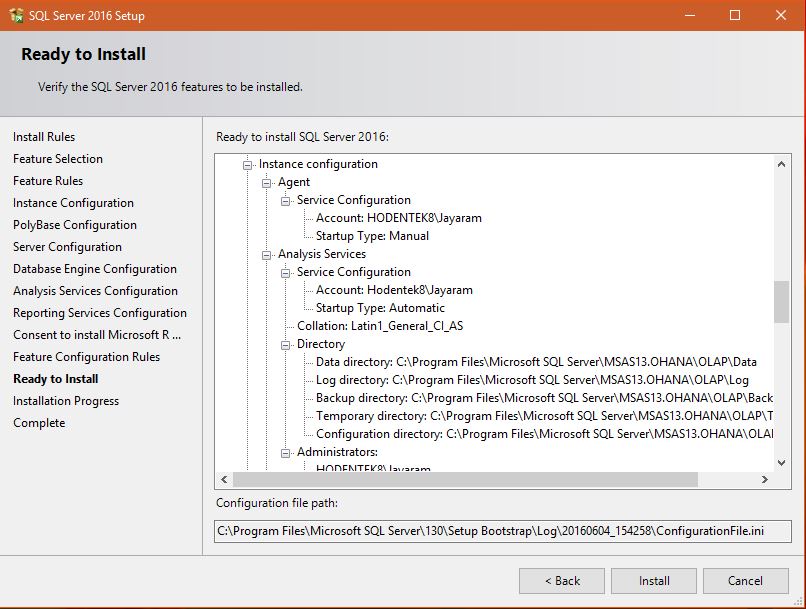
Task: Click the Configuration file path field
Action: [500, 531]
